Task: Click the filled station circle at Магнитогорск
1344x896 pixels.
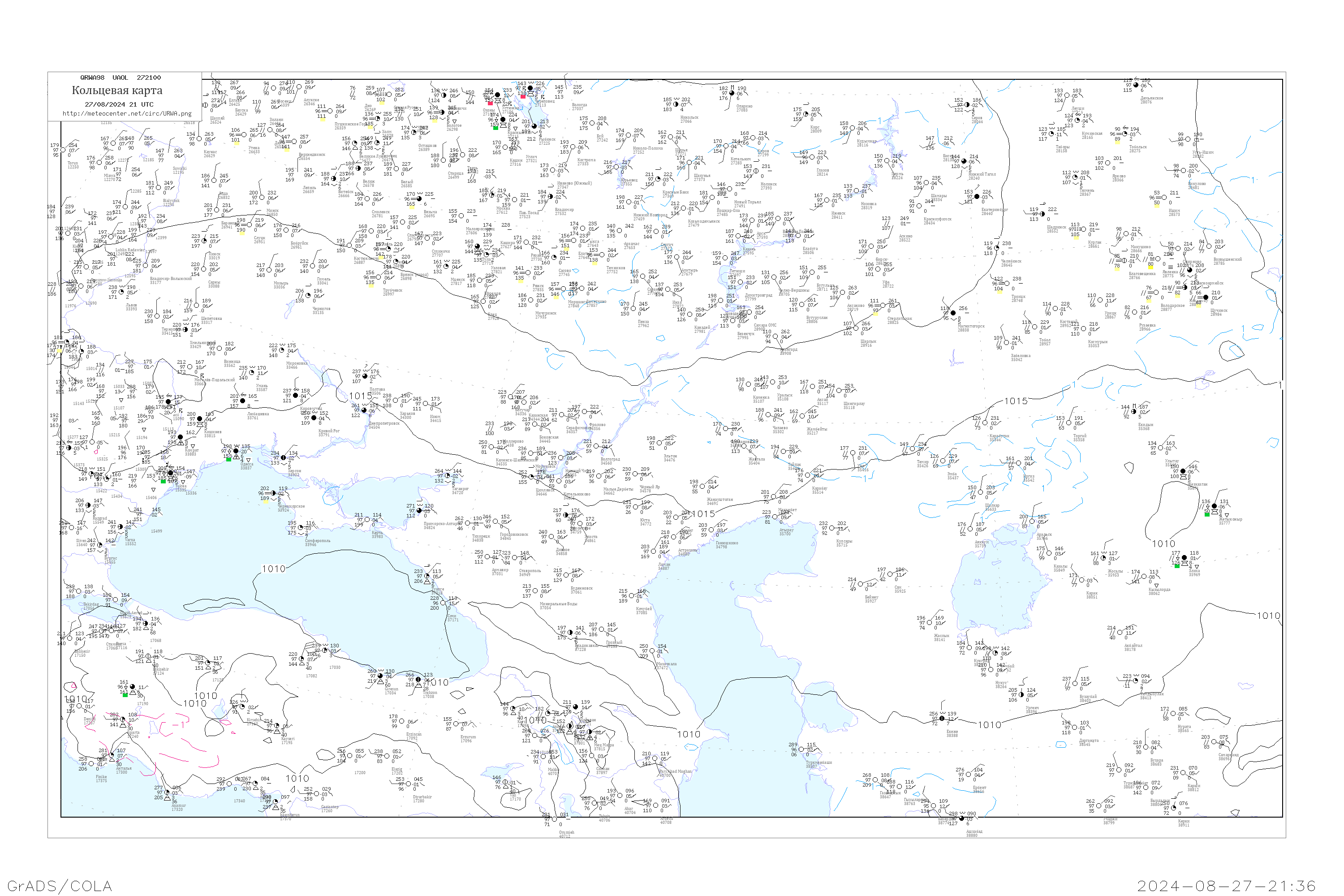Action: (x=953, y=313)
